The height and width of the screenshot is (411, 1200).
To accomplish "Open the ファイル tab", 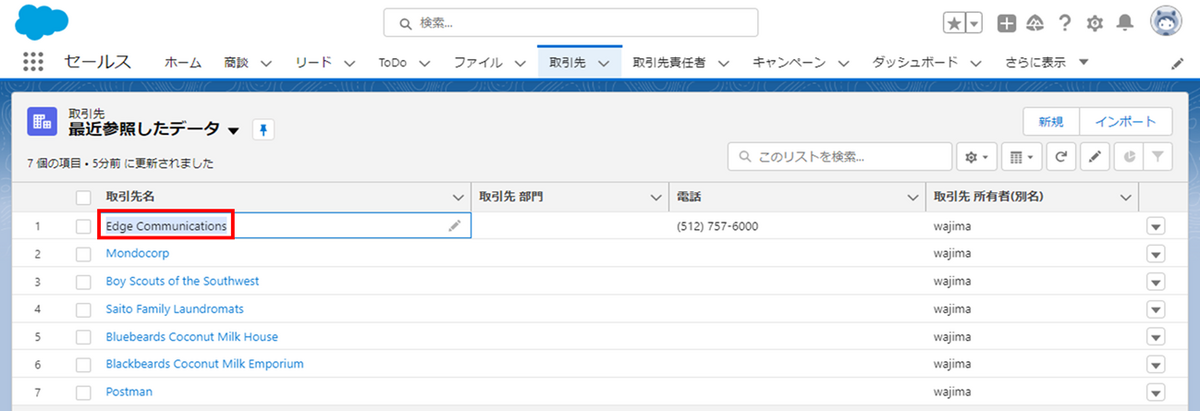I will point(478,62).
